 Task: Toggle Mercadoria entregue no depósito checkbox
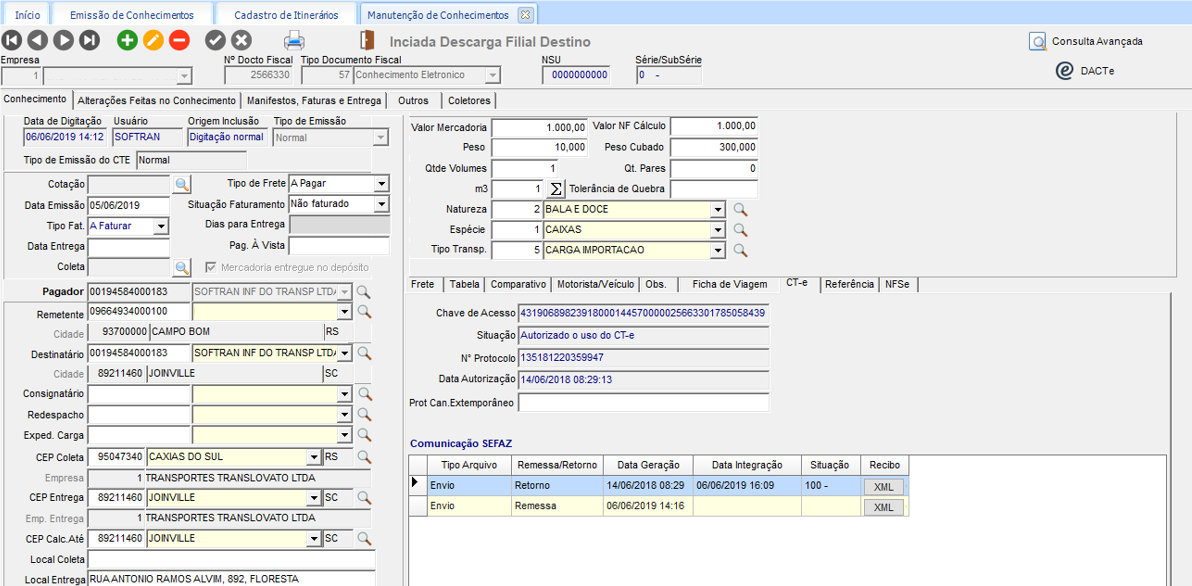click(x=210, y=267)
